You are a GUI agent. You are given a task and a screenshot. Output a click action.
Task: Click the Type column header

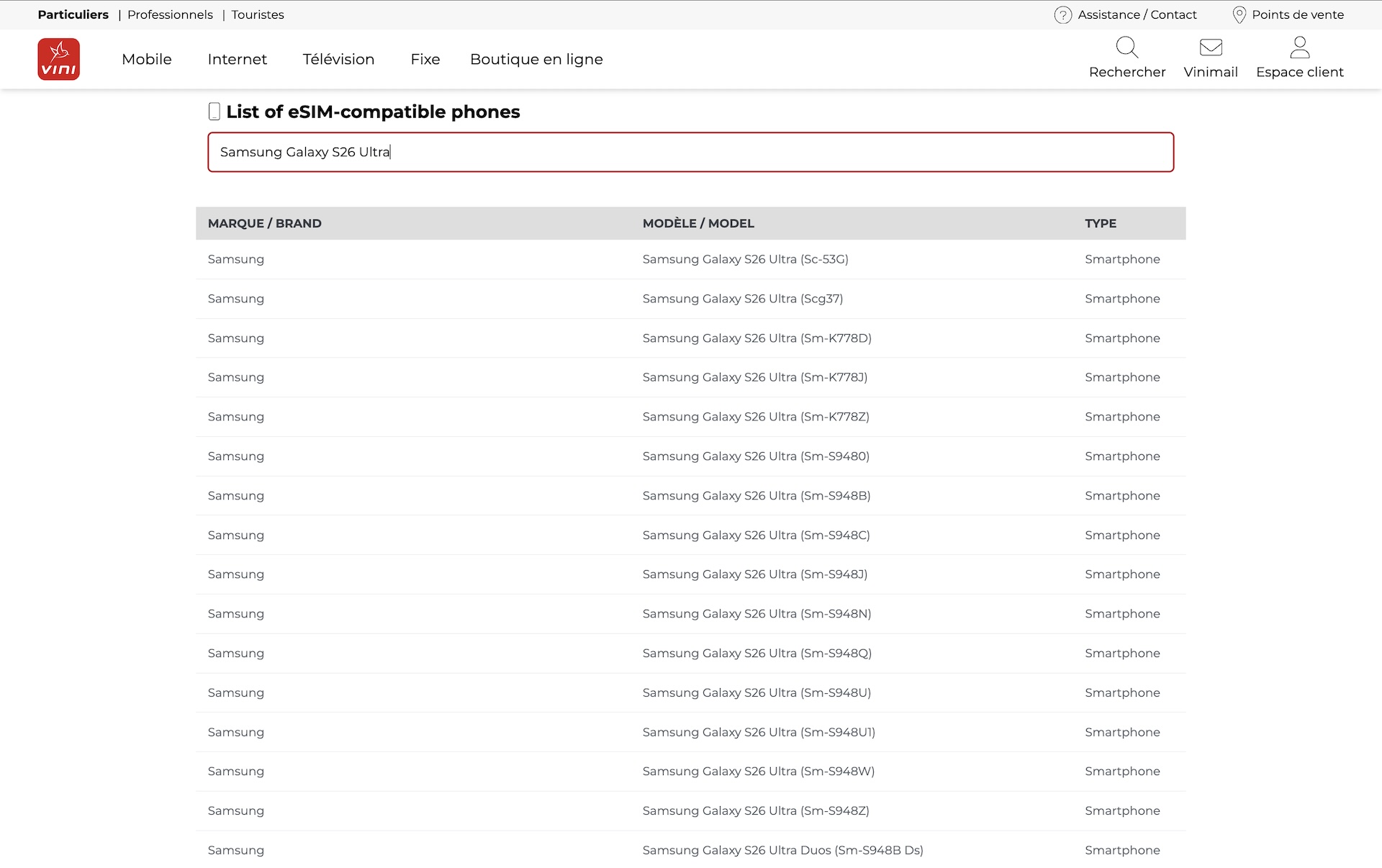click(1100, 223)
